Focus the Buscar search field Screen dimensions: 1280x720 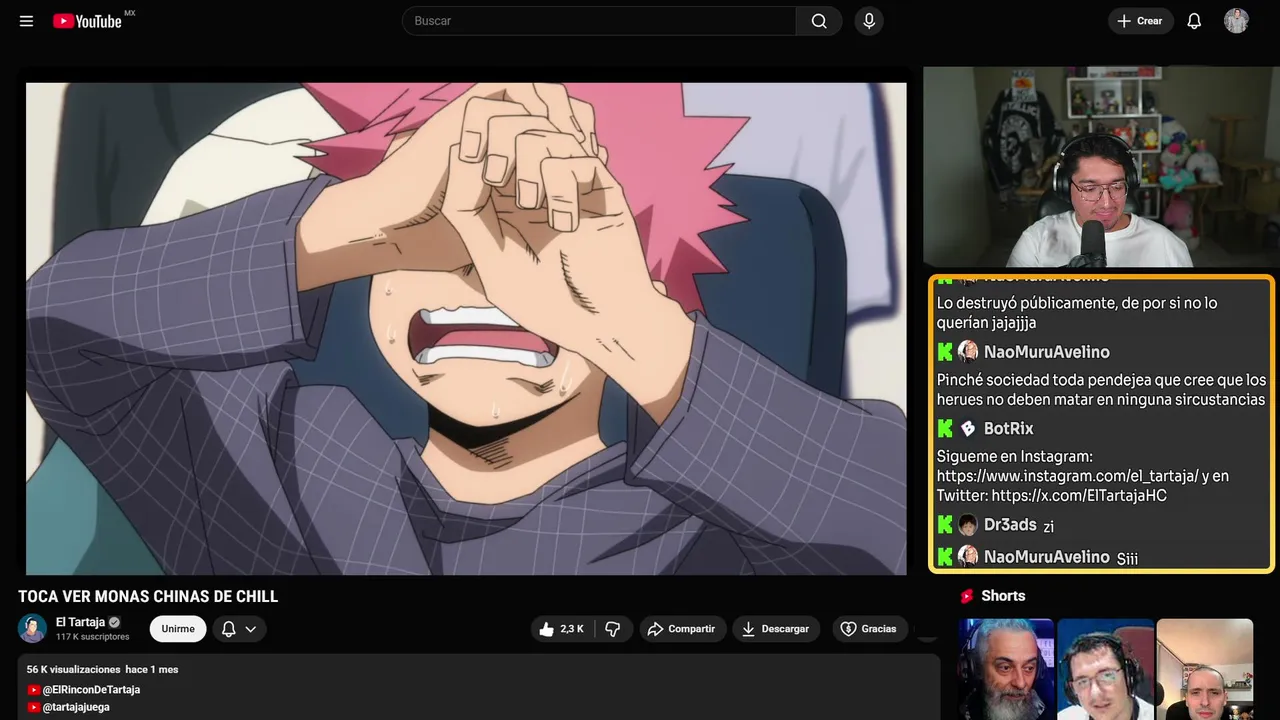pyautogui.click(x=599, y=21)
